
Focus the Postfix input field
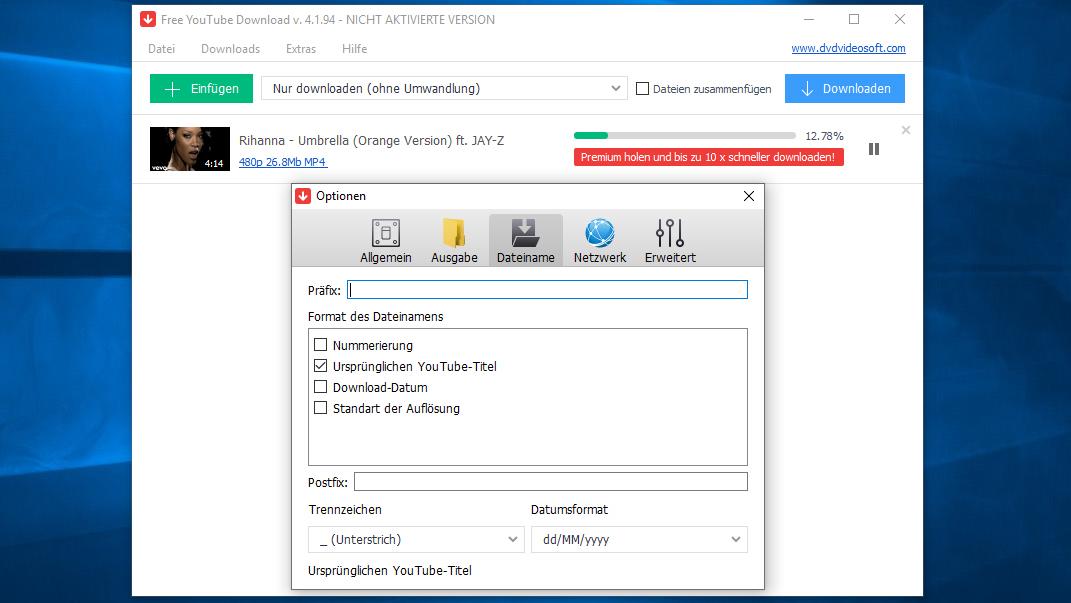pos(551,481)
